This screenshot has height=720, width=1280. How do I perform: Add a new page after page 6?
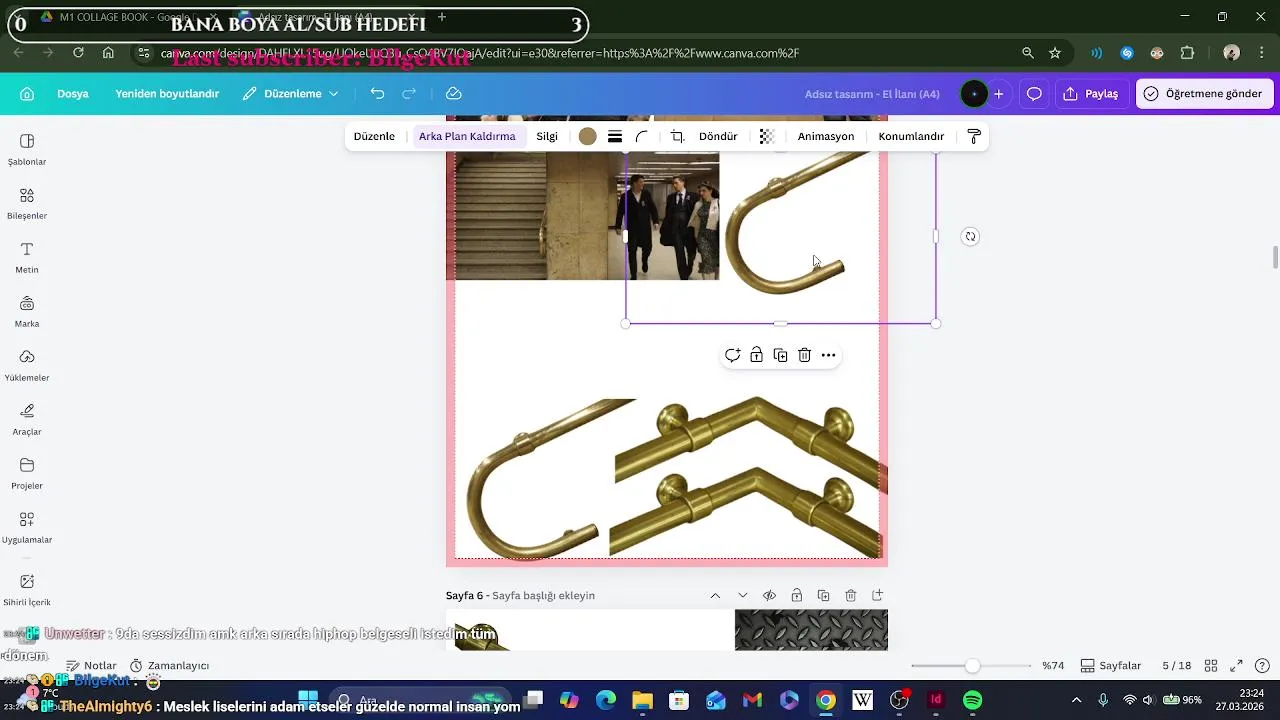(877, 595)
